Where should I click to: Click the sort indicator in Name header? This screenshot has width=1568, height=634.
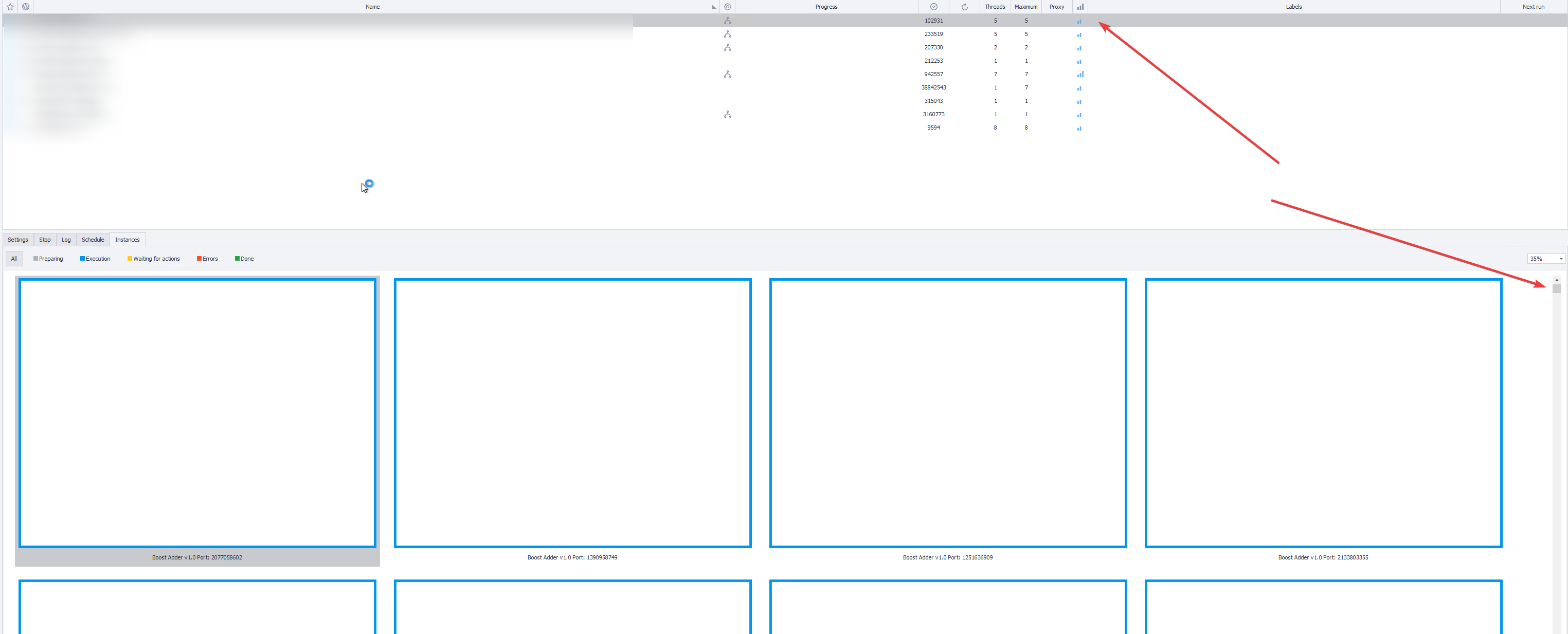click(x=714, y=7)
